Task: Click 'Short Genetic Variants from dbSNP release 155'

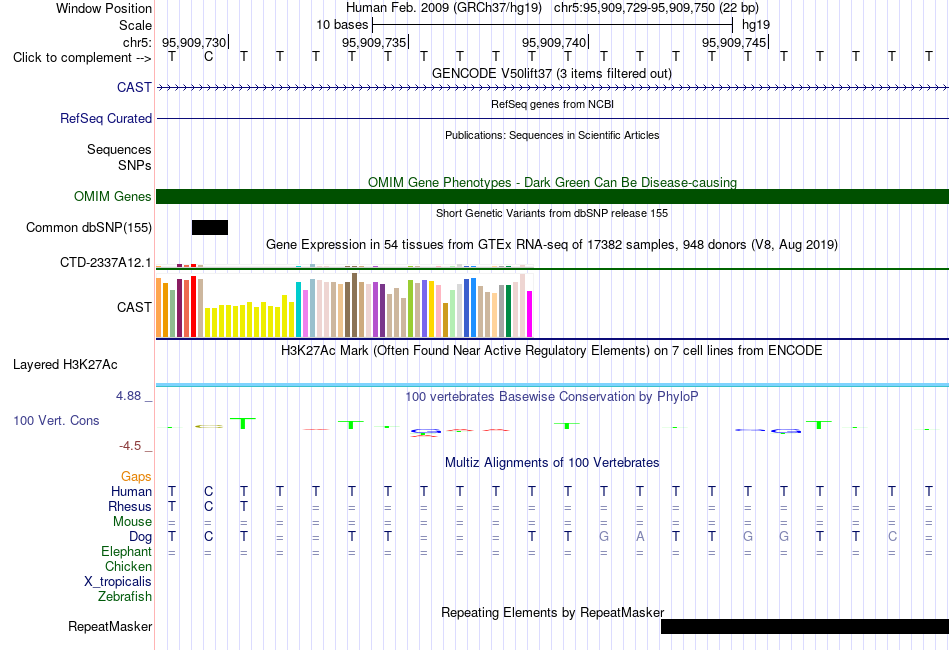Action: (552, 213)
